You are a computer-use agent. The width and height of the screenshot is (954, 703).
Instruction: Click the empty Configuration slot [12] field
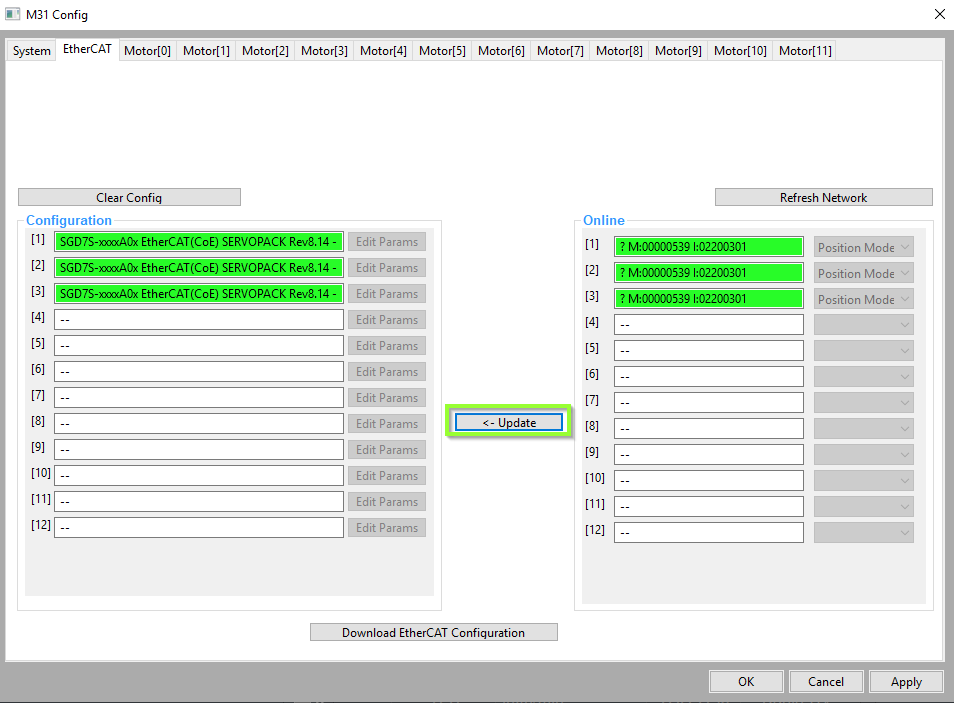[199, 528]
